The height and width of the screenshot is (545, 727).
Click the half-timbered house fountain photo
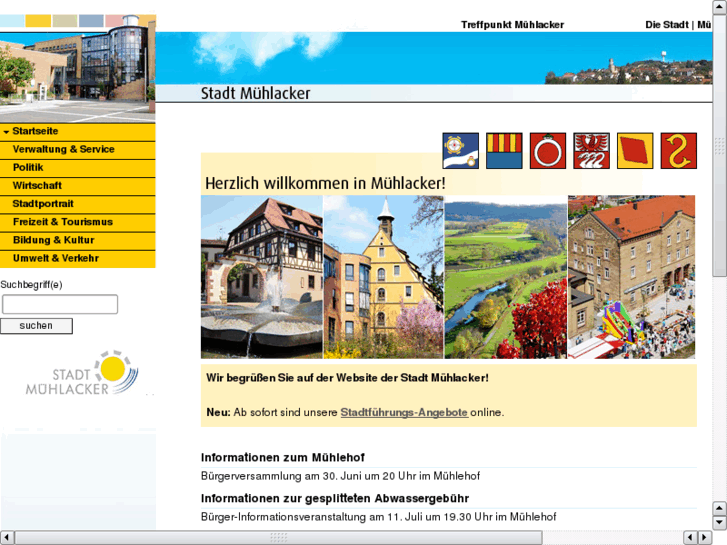pos(261,277)
